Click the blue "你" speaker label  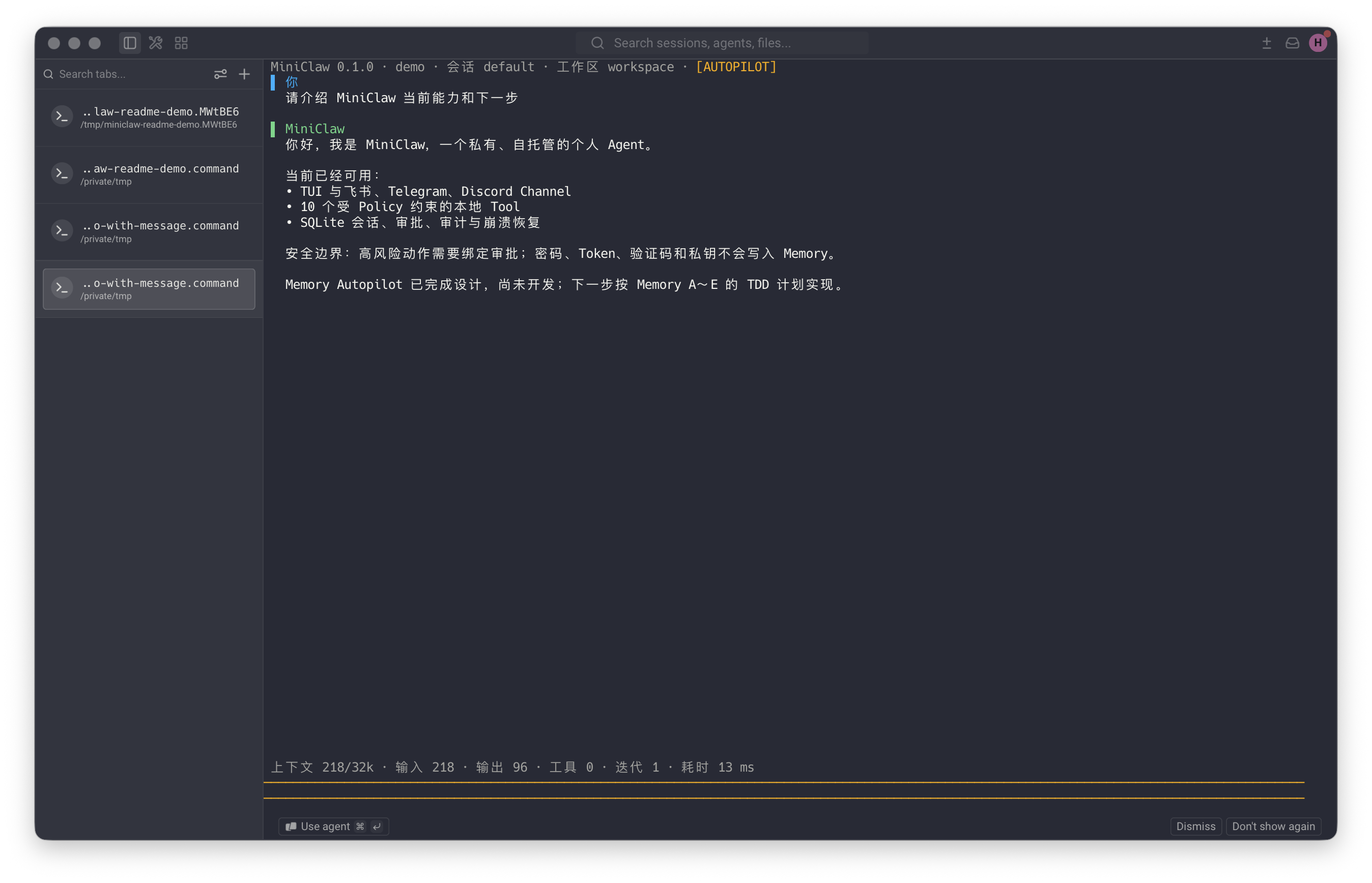coord(292,82)
